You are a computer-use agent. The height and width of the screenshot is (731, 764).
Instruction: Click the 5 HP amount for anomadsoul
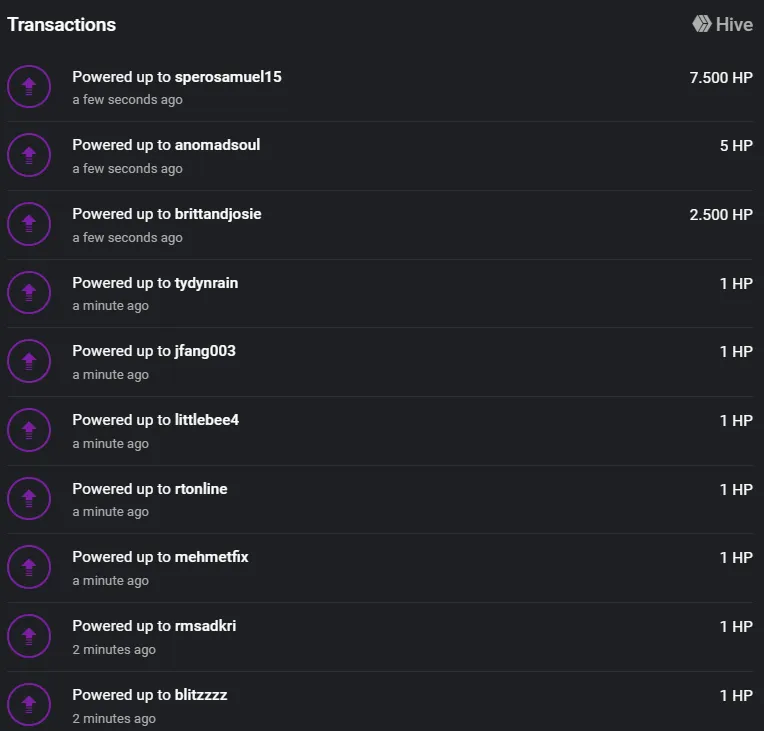click(x=736, y=146)
